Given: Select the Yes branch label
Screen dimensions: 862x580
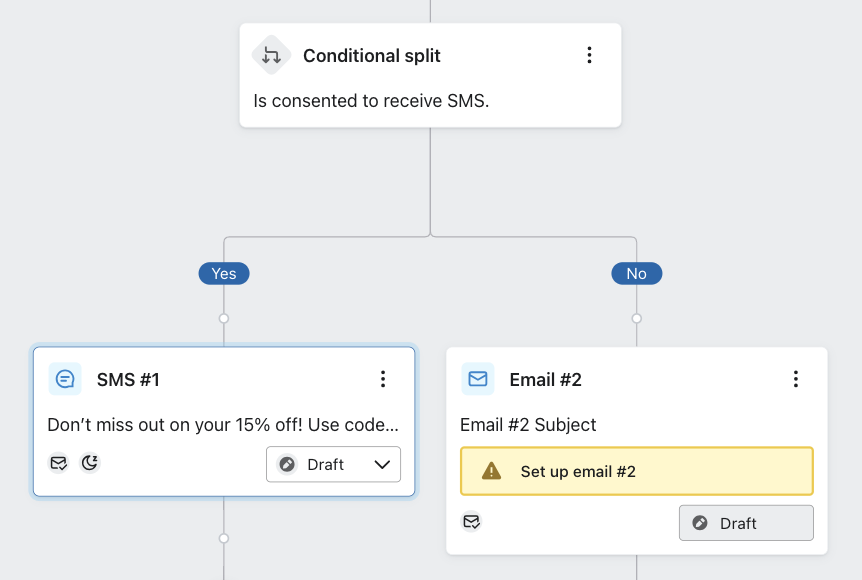Looking at the screenshot, I should (223, 273).
